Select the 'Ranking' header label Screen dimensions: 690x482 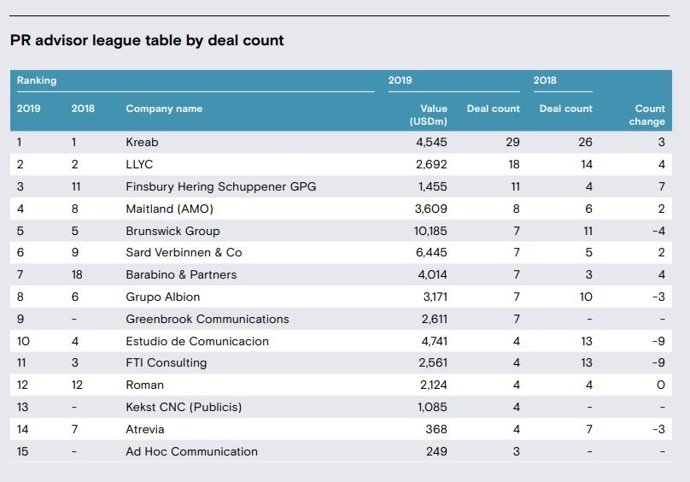point(37,81)
